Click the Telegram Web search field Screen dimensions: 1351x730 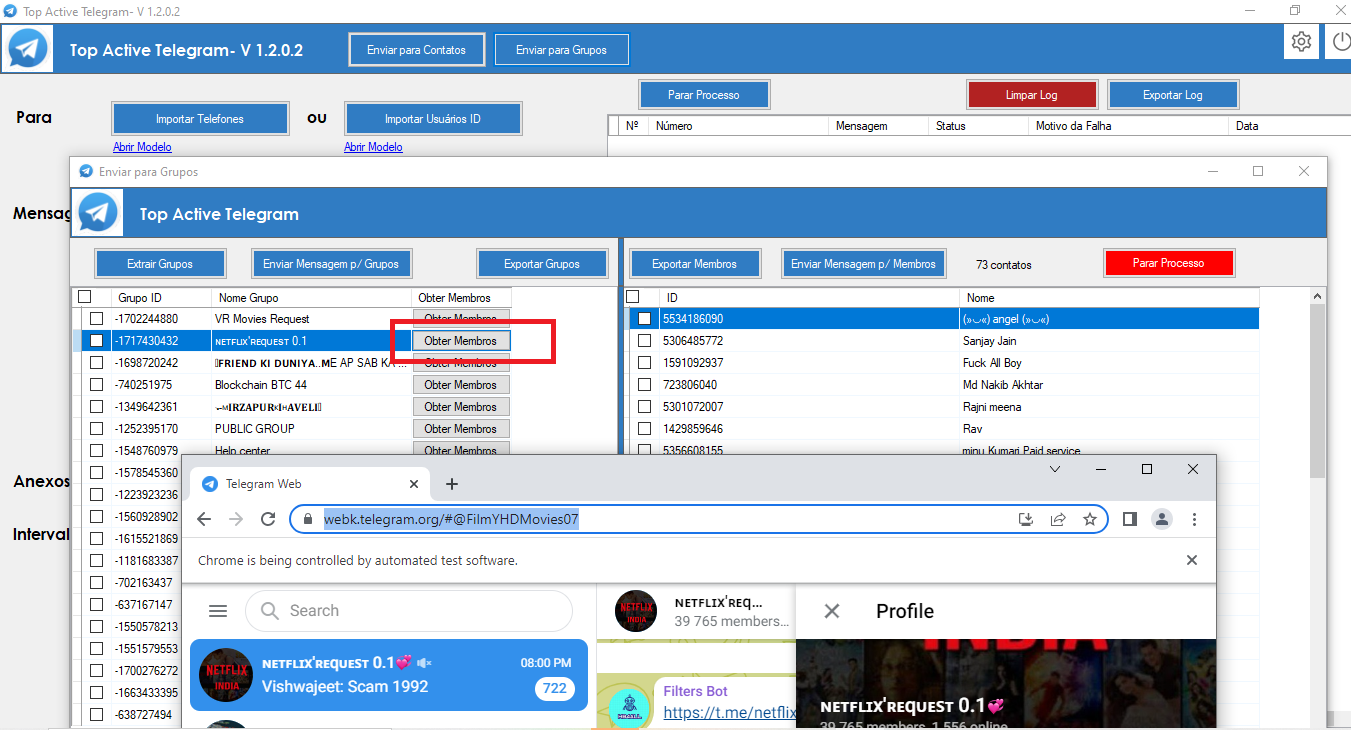tap(409, 611)
